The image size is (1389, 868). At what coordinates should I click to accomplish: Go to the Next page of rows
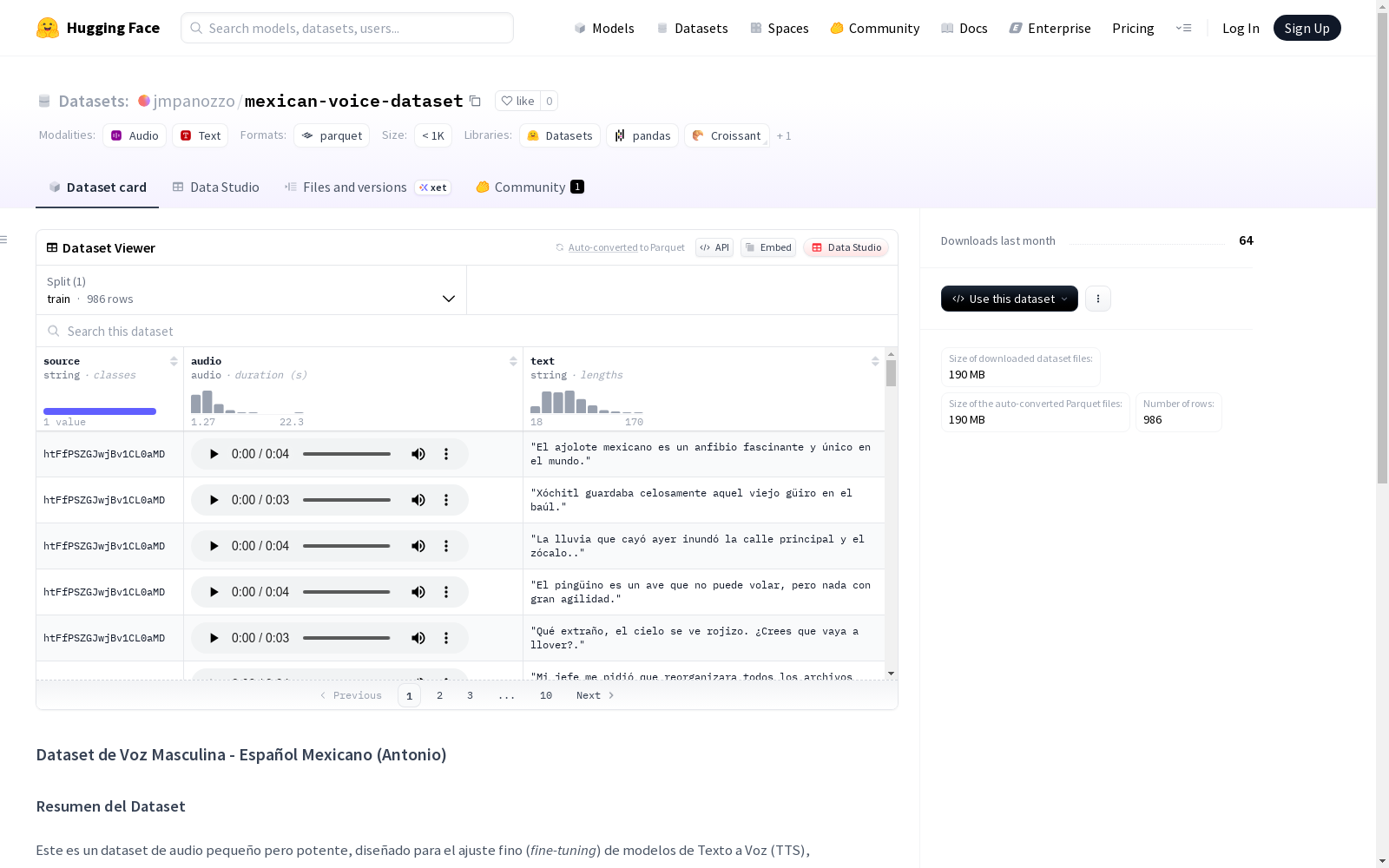[x=596, y=695]
